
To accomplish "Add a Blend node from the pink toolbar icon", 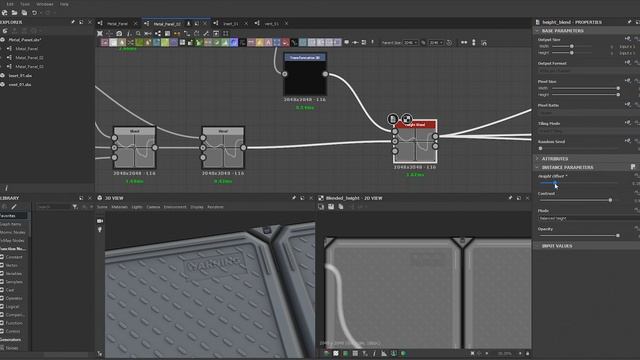I will pyautogui.click(x=104, y=42).
